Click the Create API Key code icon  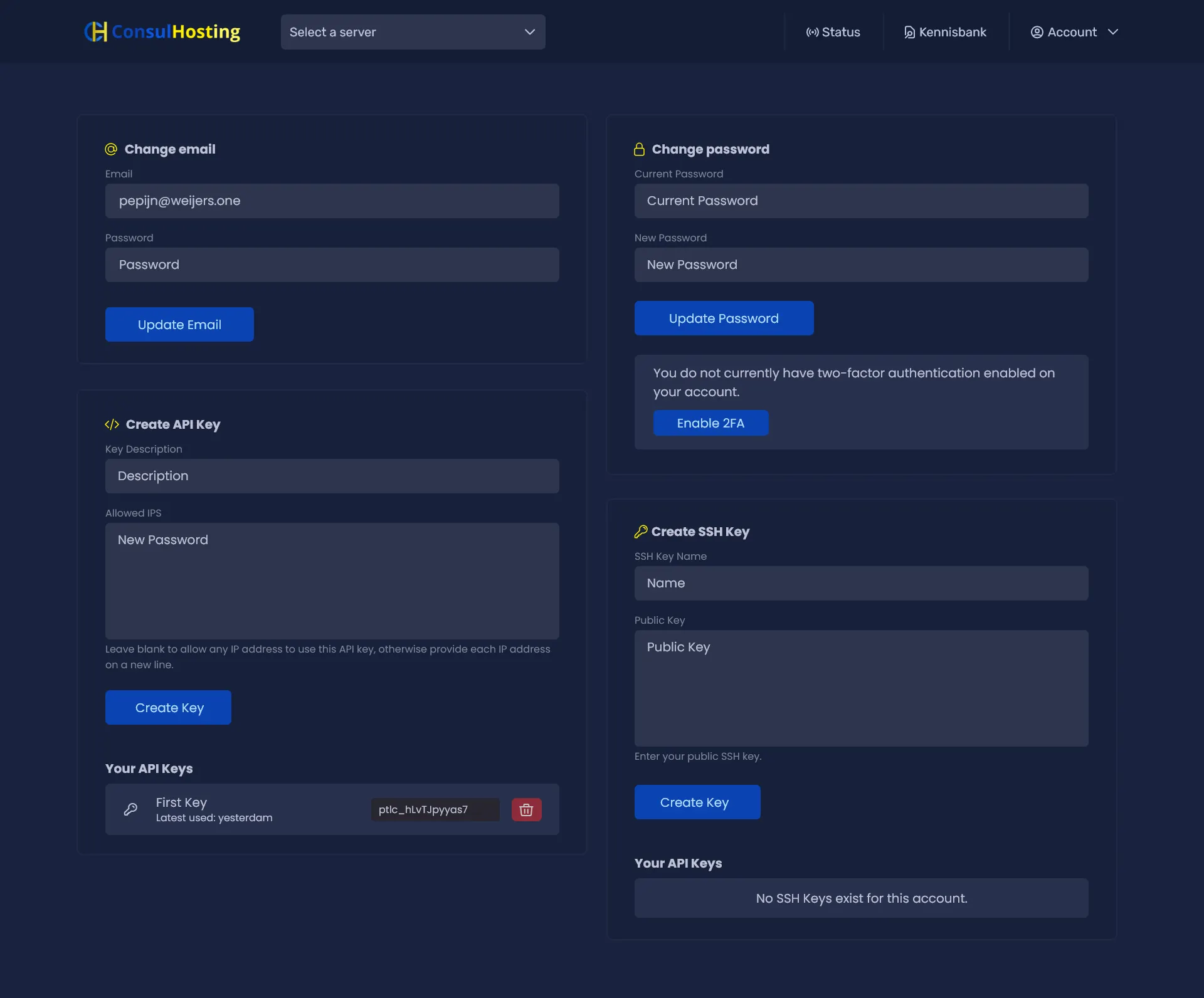point(112,424)
